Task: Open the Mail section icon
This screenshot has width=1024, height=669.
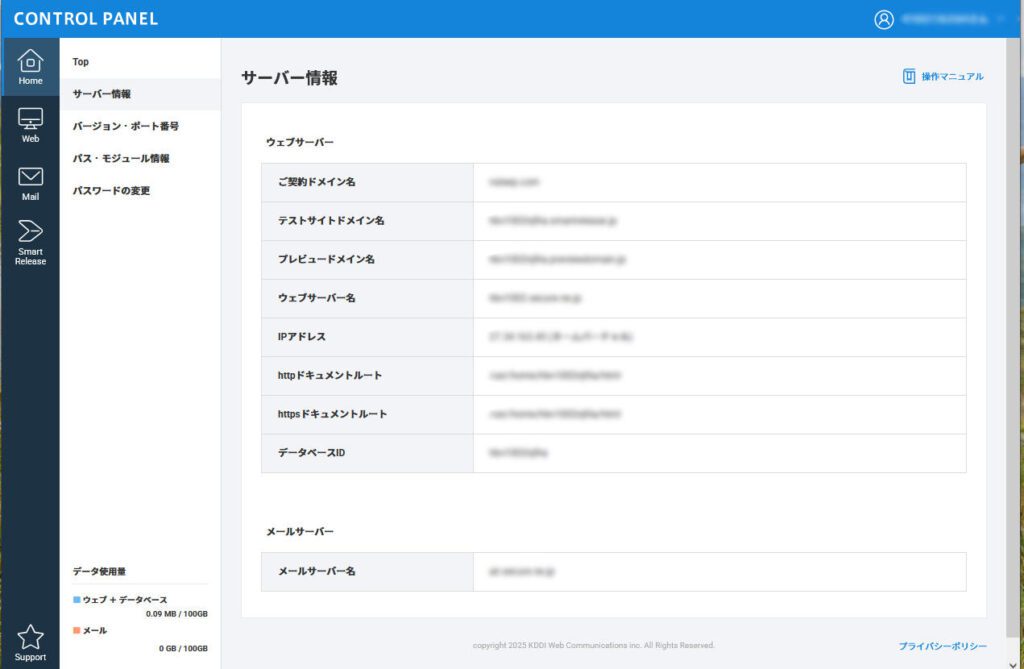Action: [30, 183]
